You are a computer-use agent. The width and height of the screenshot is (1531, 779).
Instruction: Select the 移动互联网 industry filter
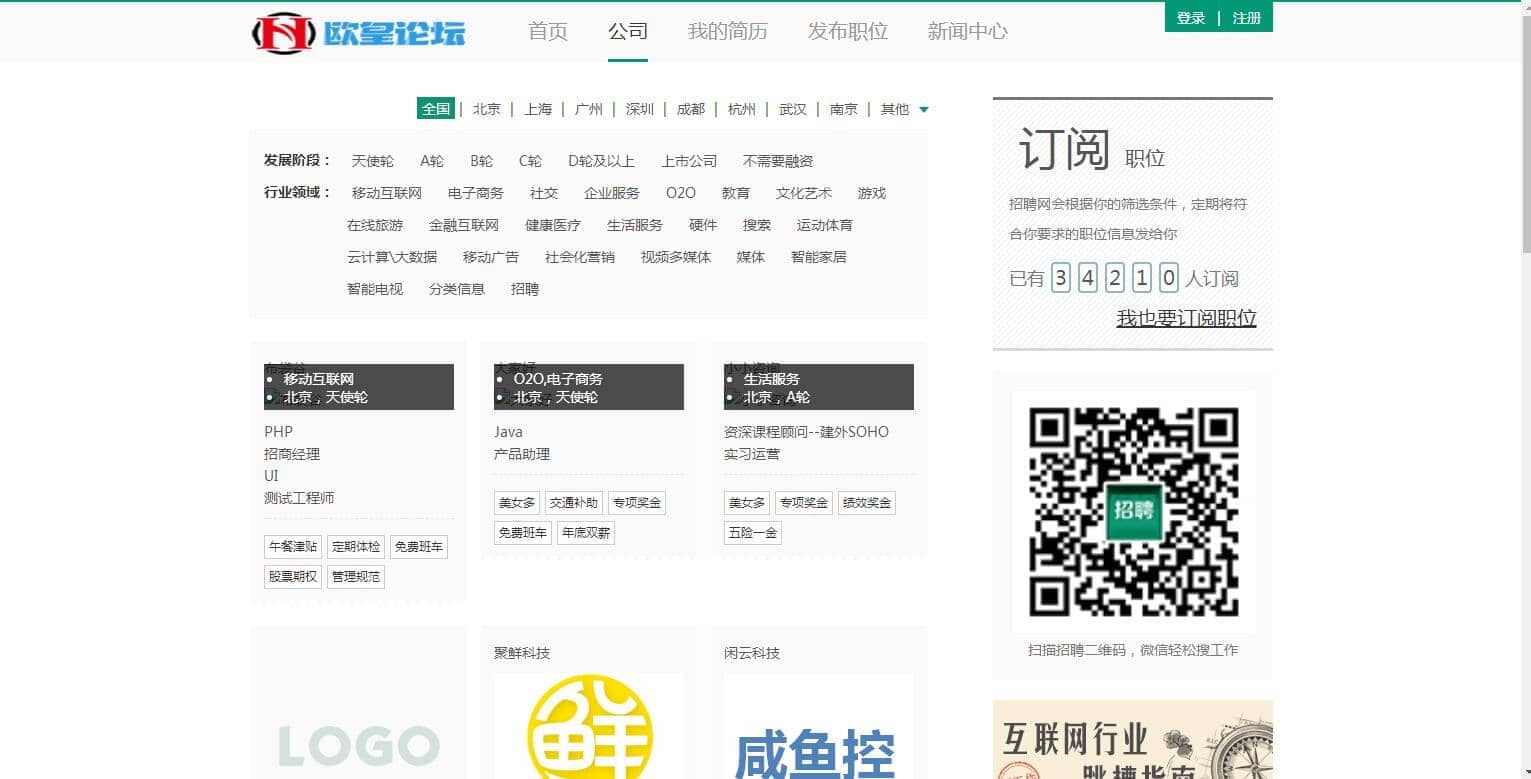386,193
